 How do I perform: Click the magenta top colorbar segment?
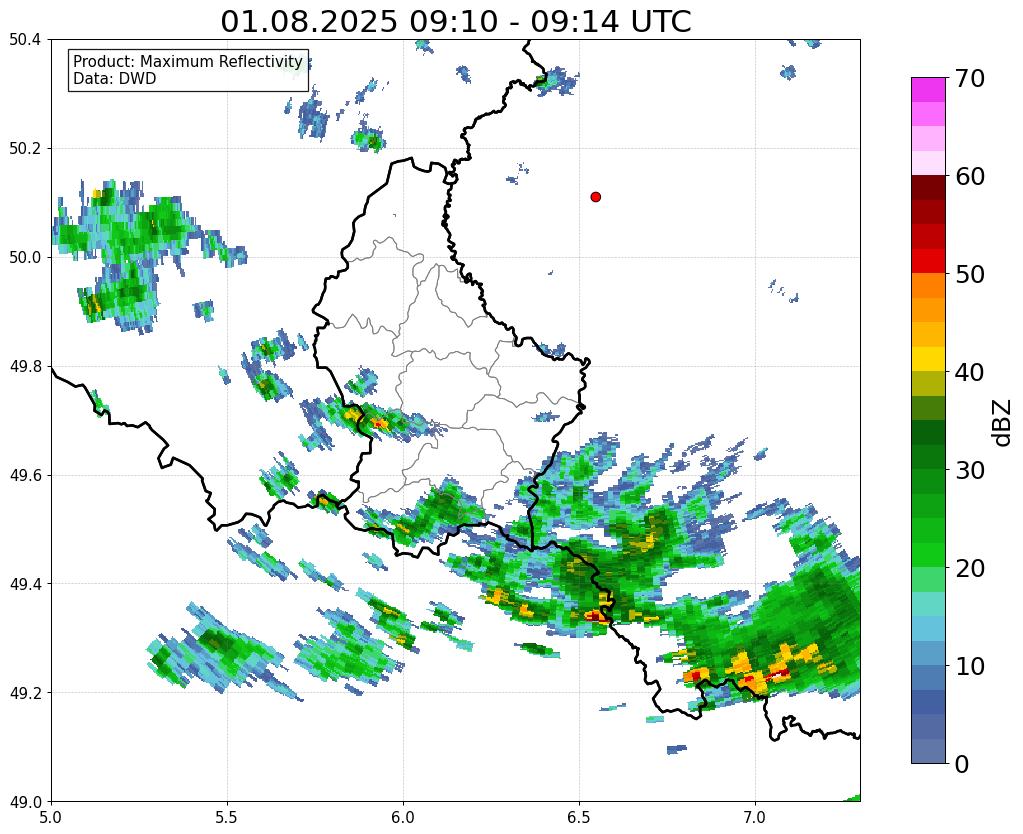click(928, 90)
